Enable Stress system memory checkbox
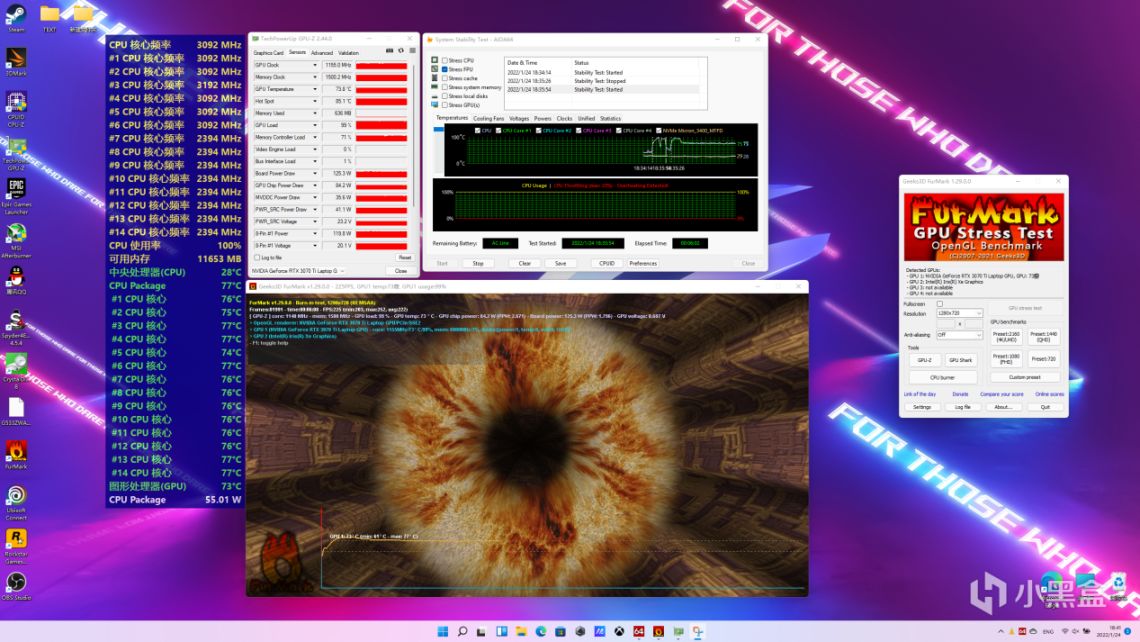The width and height of the screenshot is (1140, 642). point(445,87)
